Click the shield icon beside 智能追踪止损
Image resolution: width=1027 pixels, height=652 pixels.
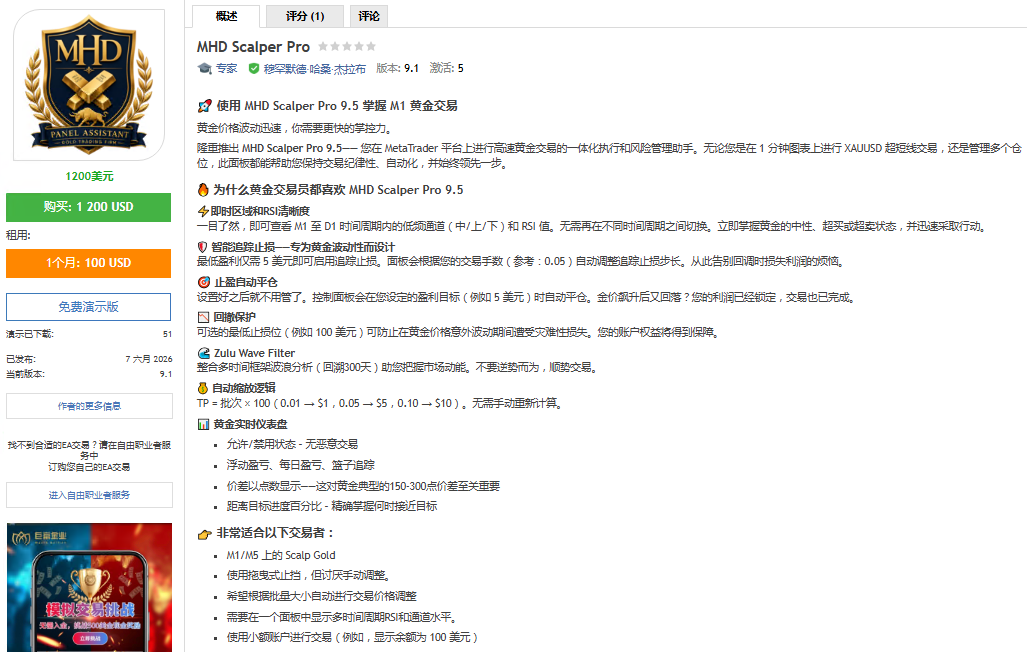click(x=202, y=247)
